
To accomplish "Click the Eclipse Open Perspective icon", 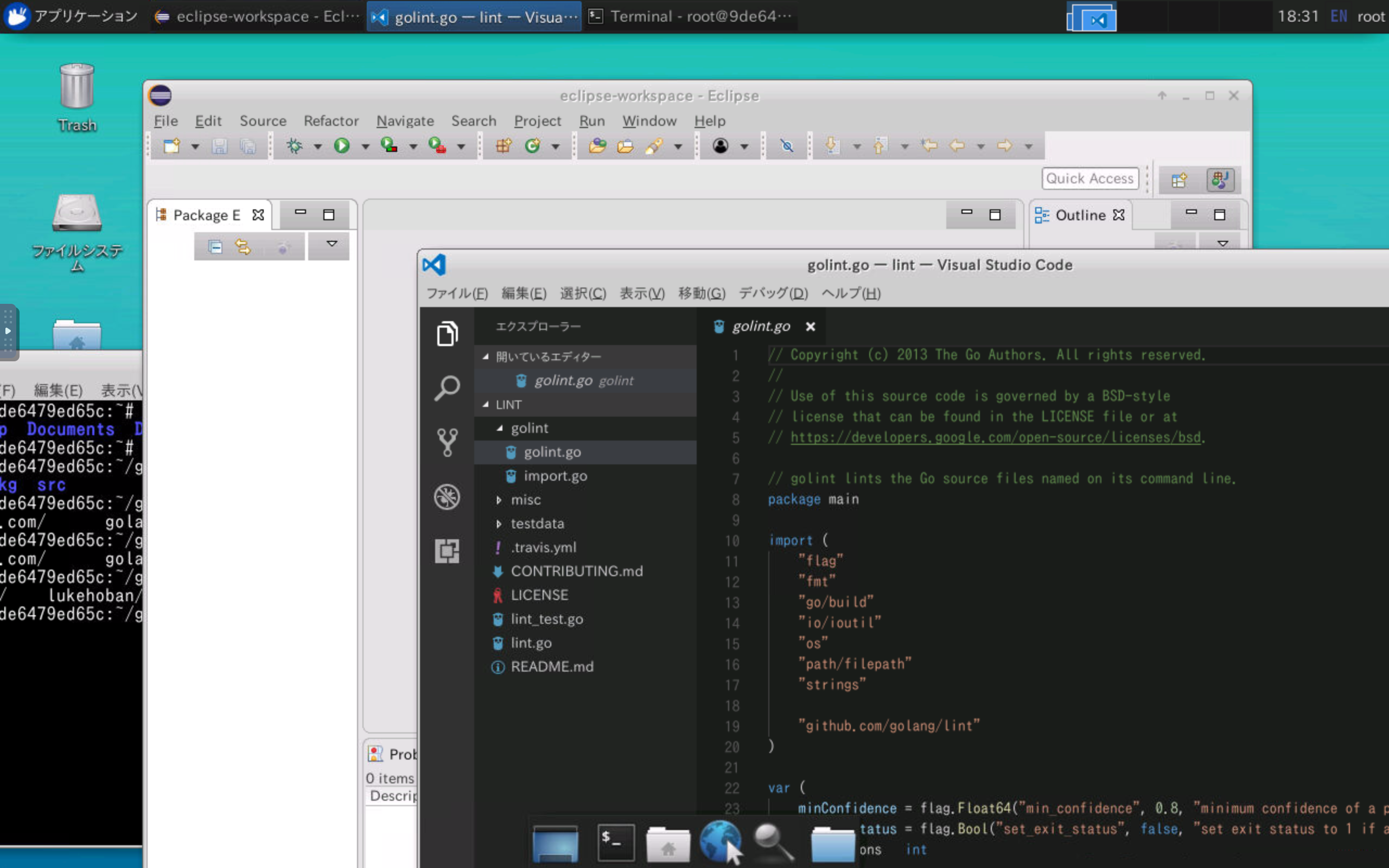I will click(x=1179, y=180).
